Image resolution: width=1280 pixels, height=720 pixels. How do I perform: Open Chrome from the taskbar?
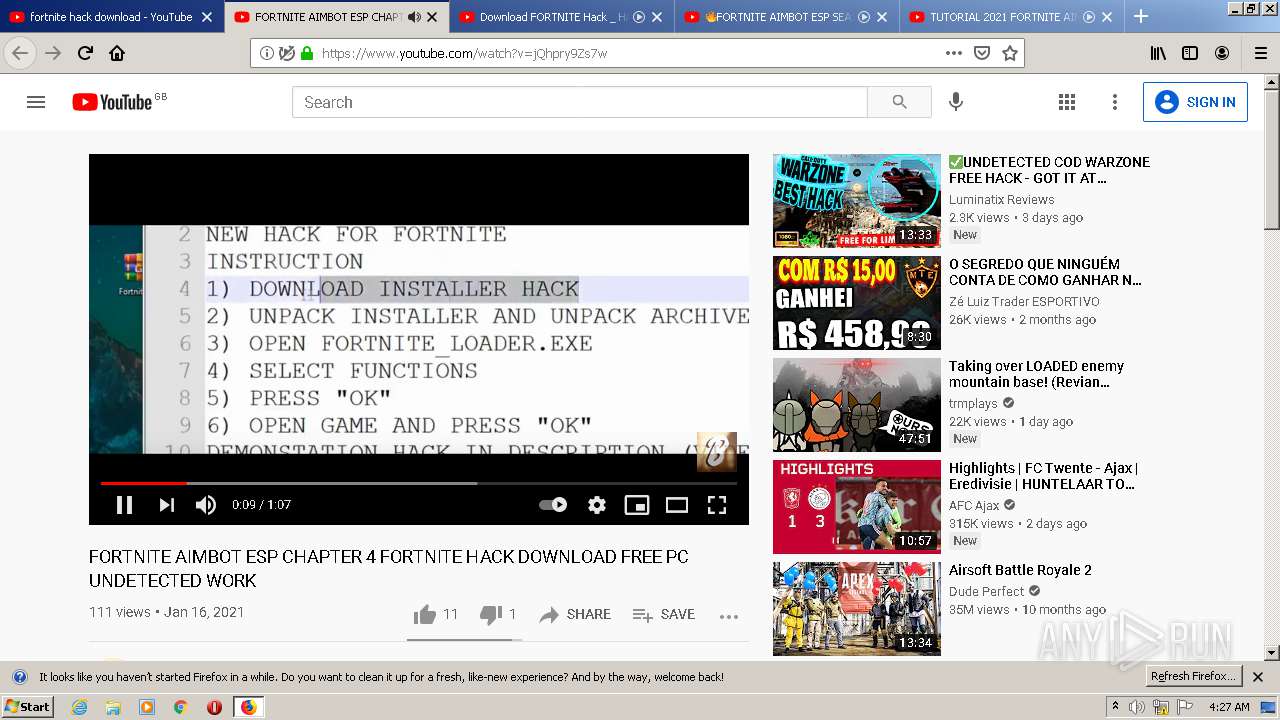pyautogui.click(x=180, y=707)
